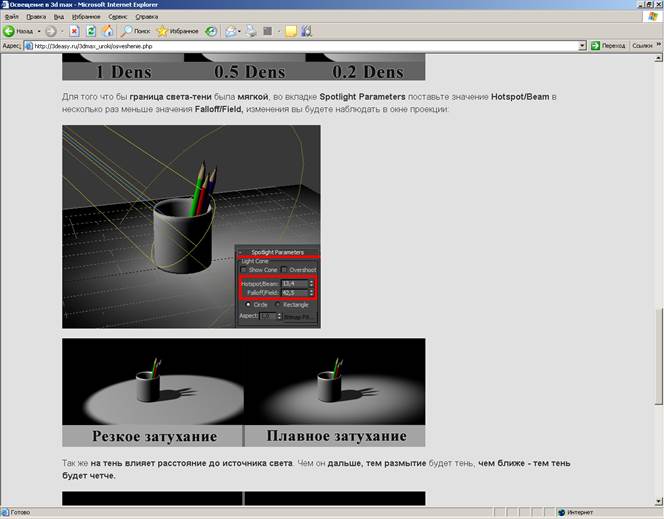Click the vertical scrollbar up arrow
Screen dimensions: 664x519
coord(658,58)
